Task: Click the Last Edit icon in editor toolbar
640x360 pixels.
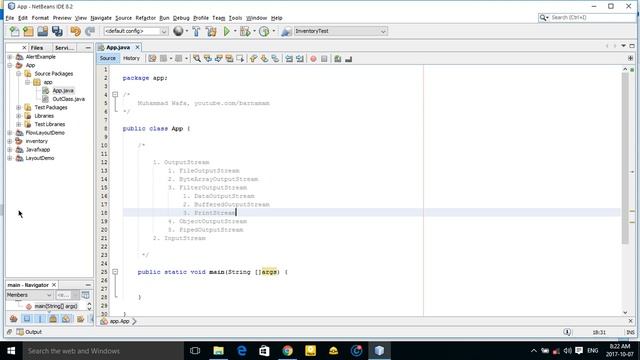Action: pos(152,59)
